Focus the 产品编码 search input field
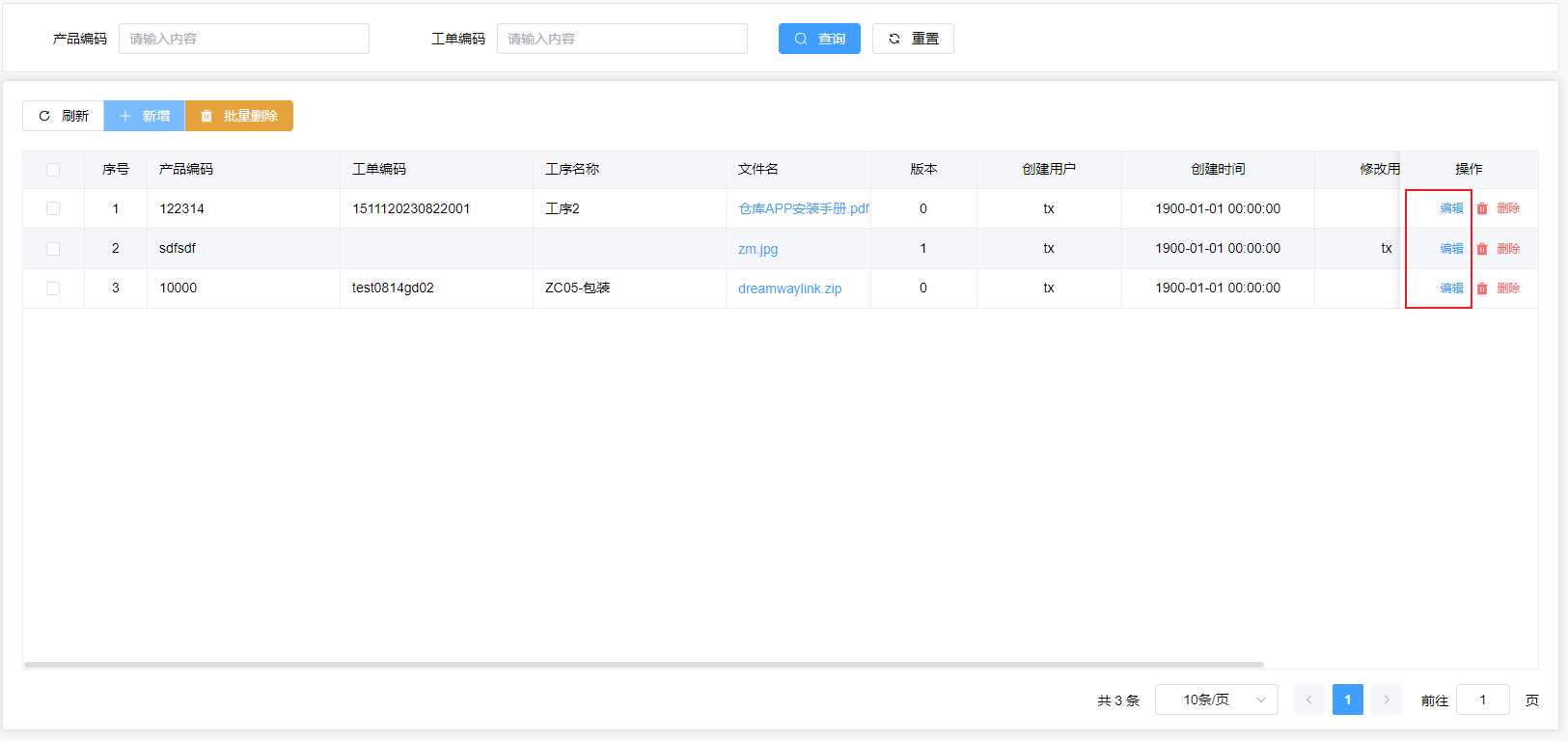Image resolution: width=1568 pixels, height=741 pixels. [243, 39]
